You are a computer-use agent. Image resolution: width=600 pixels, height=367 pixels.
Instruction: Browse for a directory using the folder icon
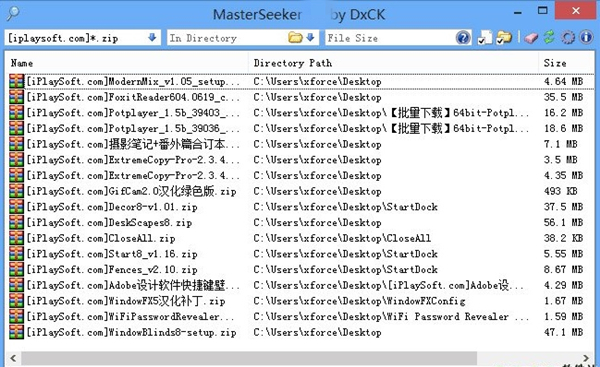click(295, 38)
